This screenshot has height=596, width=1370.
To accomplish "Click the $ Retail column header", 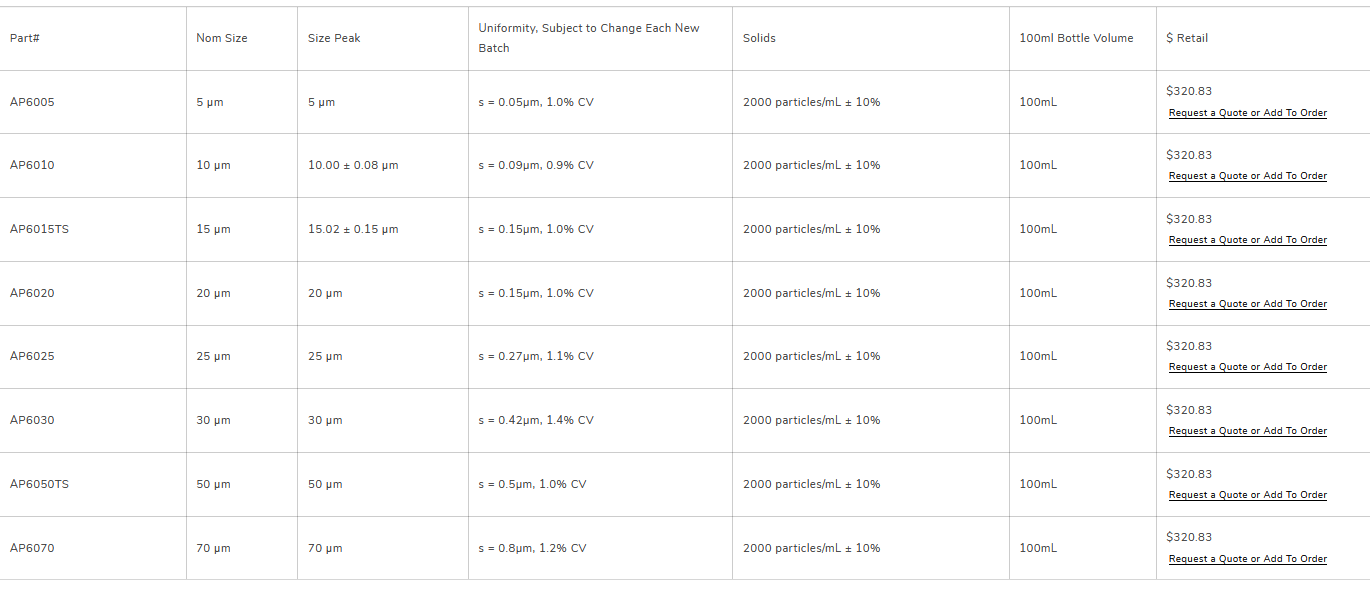I will 1187,38.
